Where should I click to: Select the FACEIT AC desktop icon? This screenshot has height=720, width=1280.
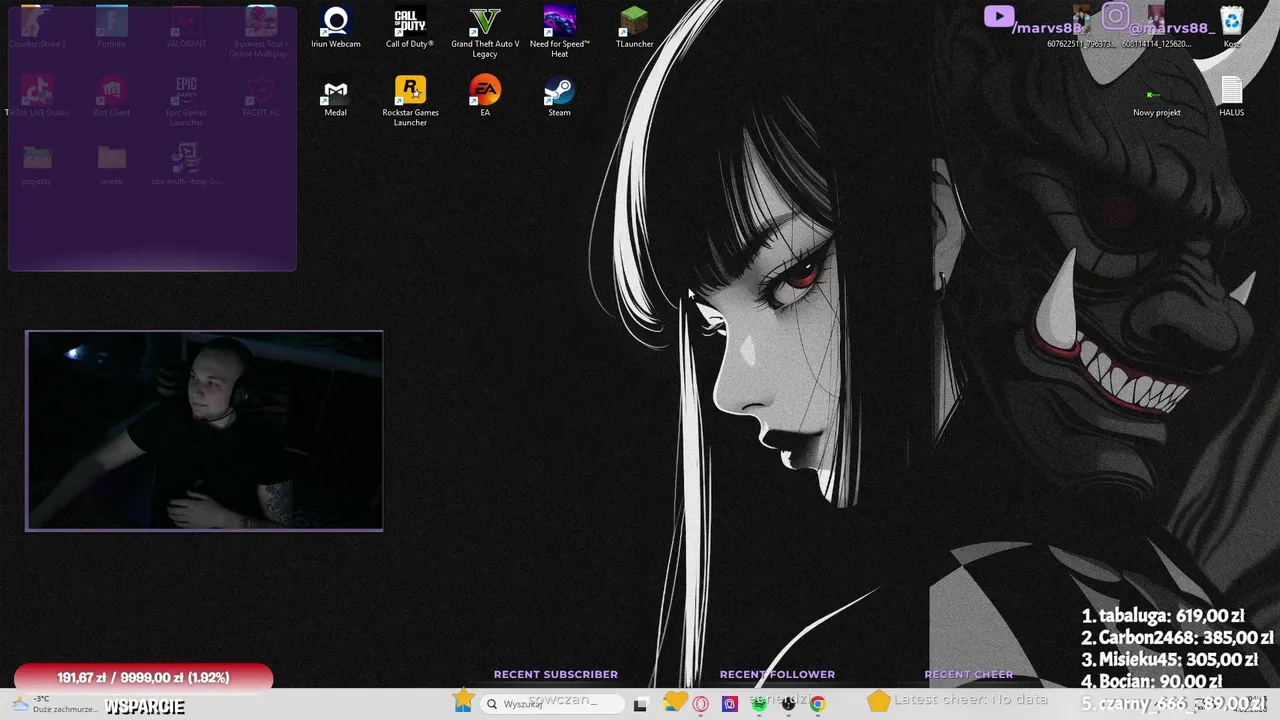pos(260,97)
